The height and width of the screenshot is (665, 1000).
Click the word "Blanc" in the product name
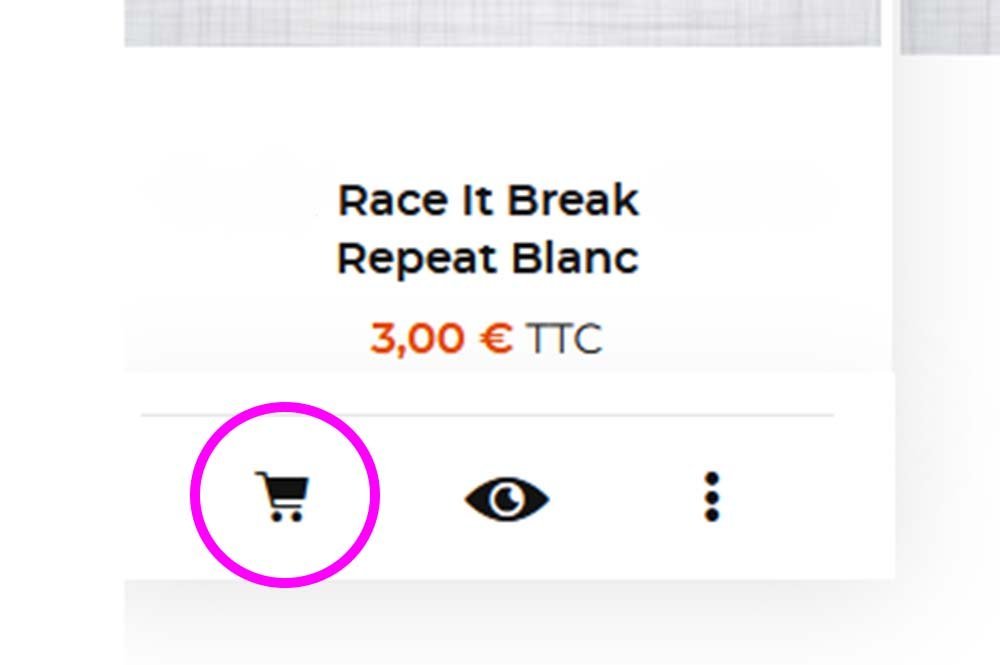point(575,258)
